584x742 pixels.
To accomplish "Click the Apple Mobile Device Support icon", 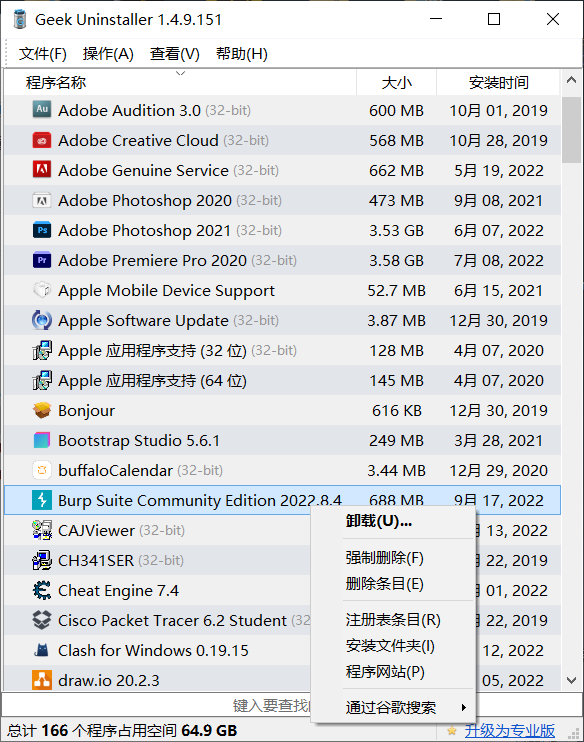I will [42, 290].
